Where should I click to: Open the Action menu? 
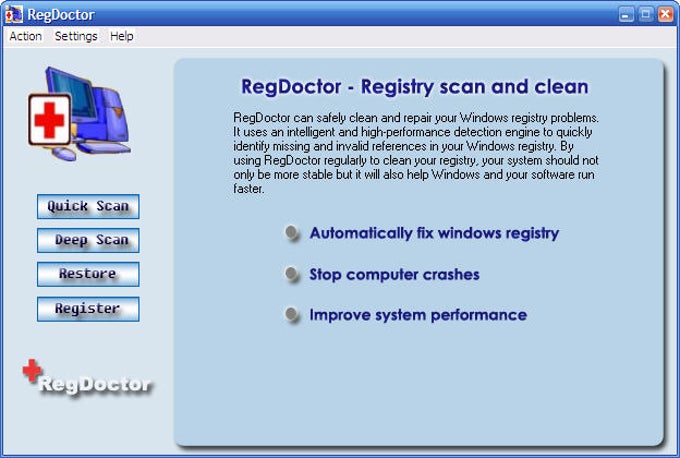coord(26,36)
